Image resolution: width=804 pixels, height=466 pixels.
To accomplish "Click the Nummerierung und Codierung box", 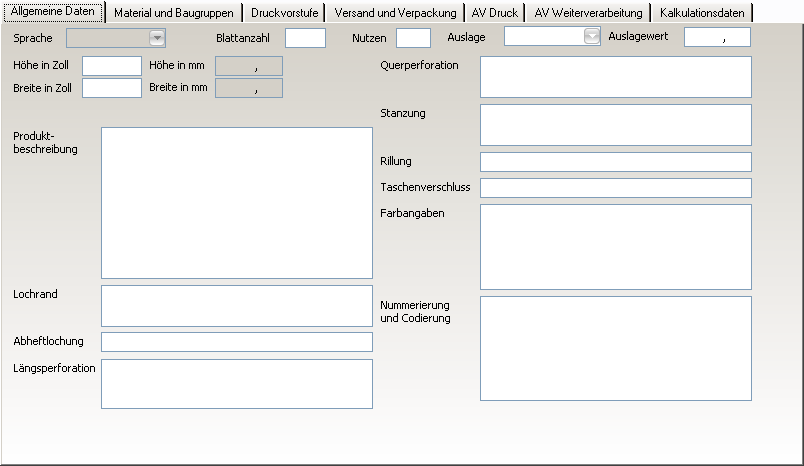I will tap(615, 348).
